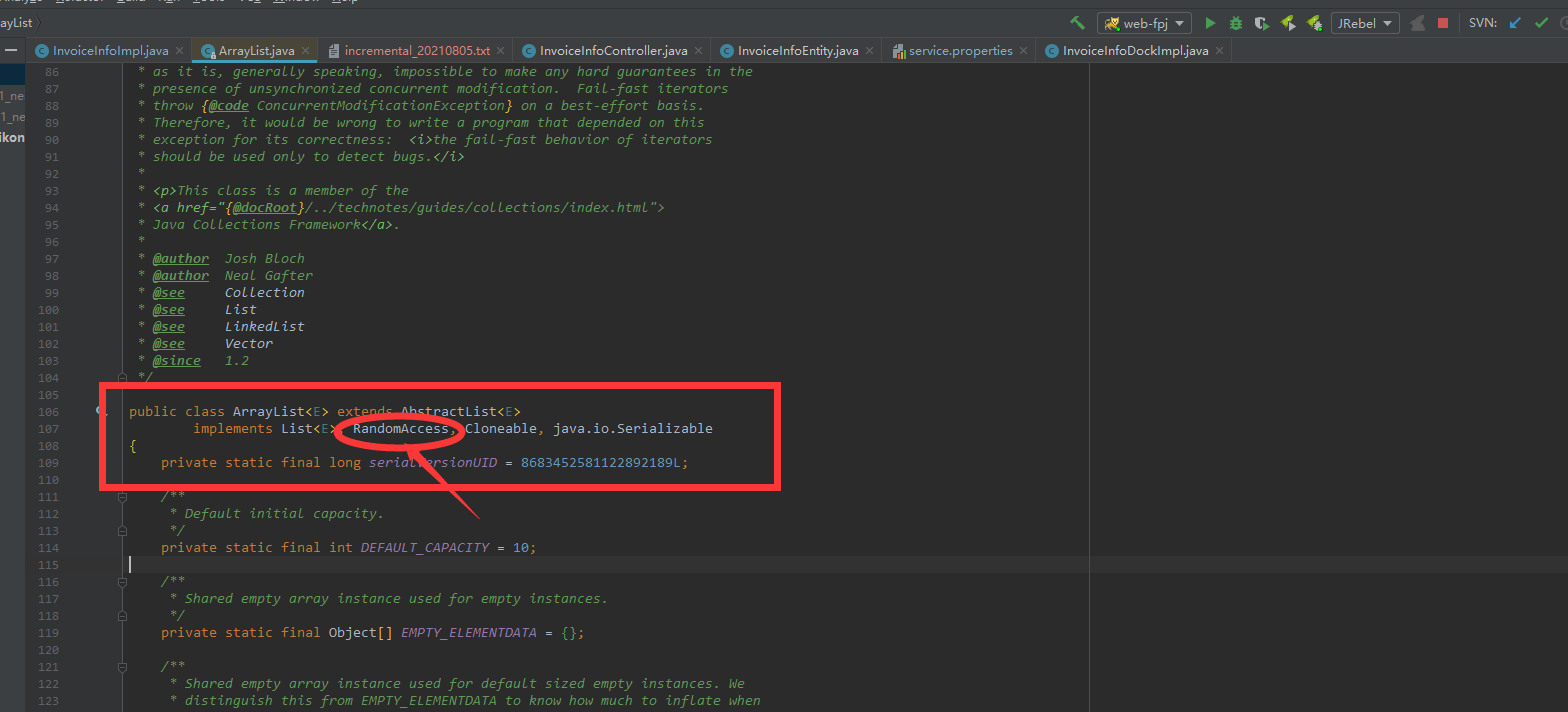The height and width of the screenshot is (712, 1568).
Task: Click the docRoot collections link on line 94
Action: tap(408, 207)
